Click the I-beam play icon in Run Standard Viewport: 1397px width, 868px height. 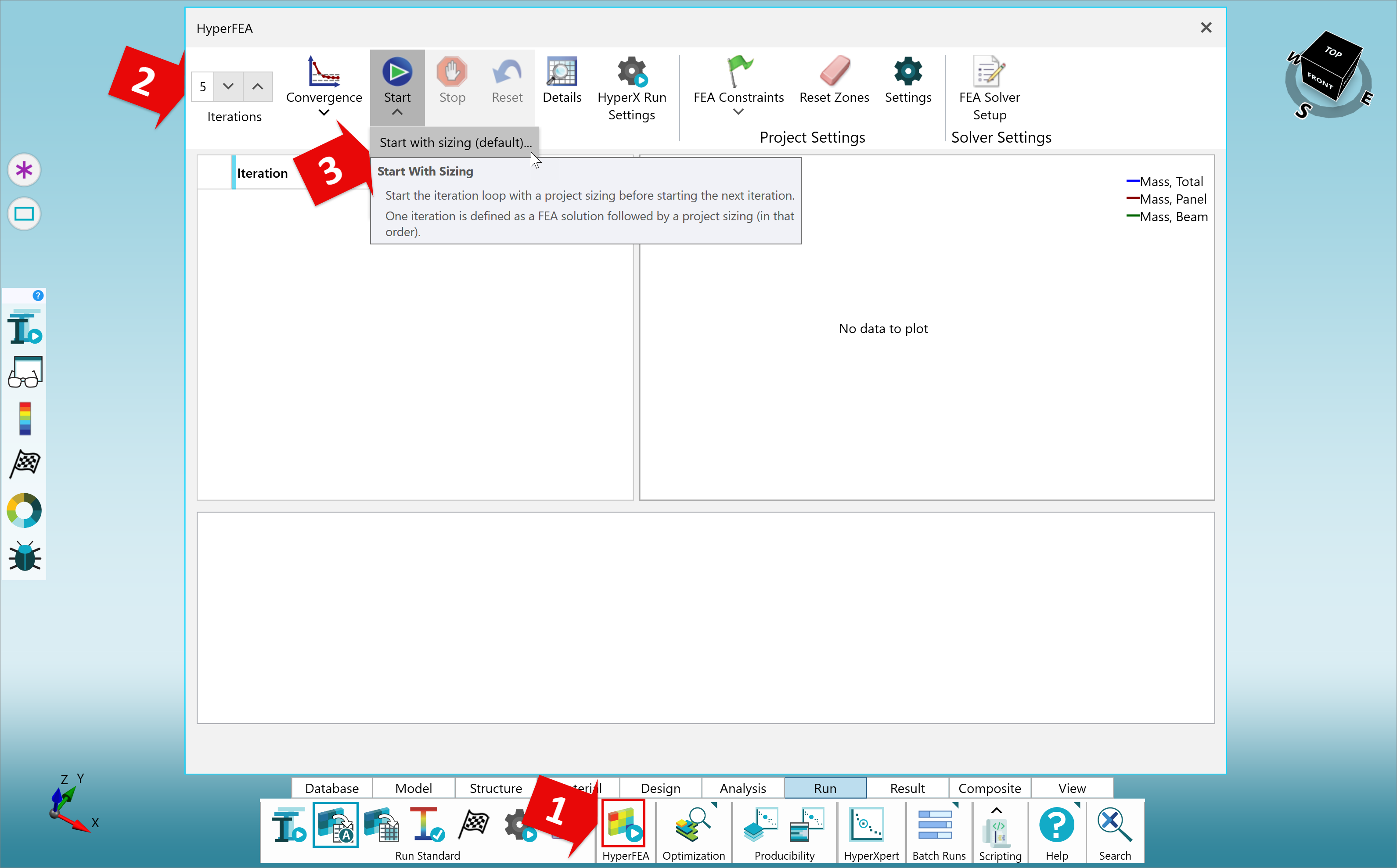(x=289, y=825)
